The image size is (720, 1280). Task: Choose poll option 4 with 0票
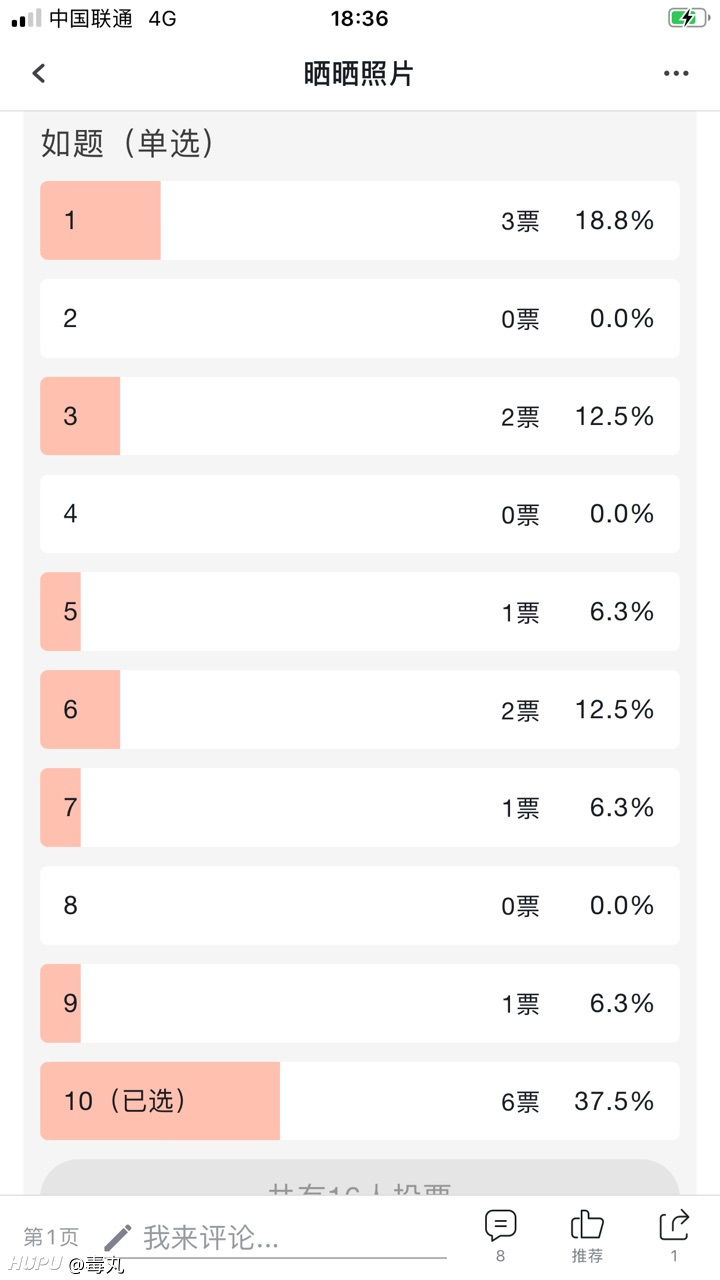360,514
